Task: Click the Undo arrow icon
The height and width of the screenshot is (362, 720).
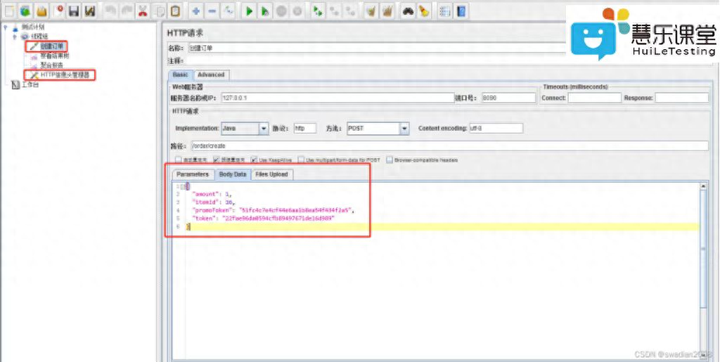Action: [x=111, y=11]
